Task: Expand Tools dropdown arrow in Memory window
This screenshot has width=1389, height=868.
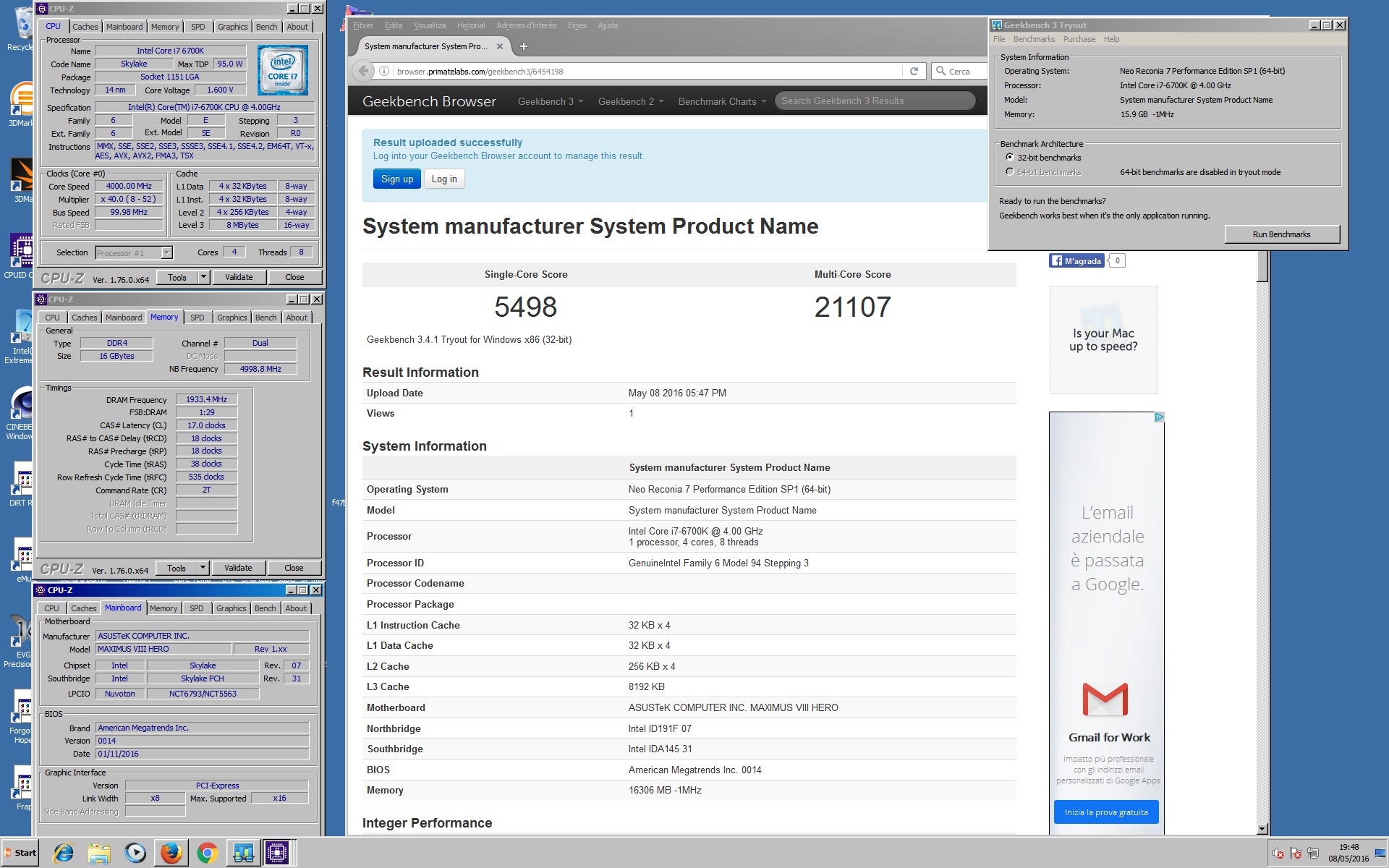Action: pyautogui.click(x=203, y=568)
